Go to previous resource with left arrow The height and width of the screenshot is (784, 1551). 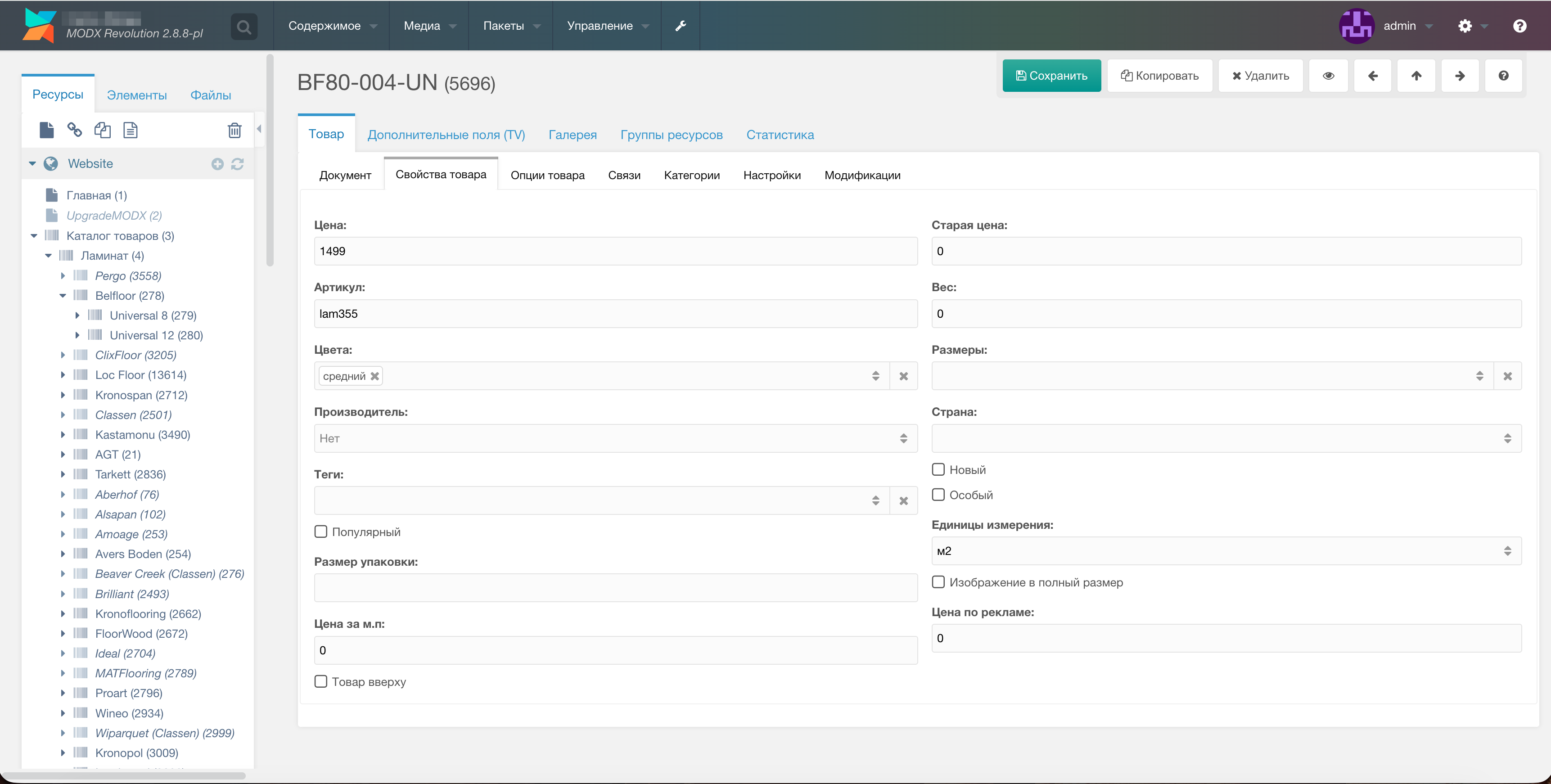click(x=1372, y=76)
